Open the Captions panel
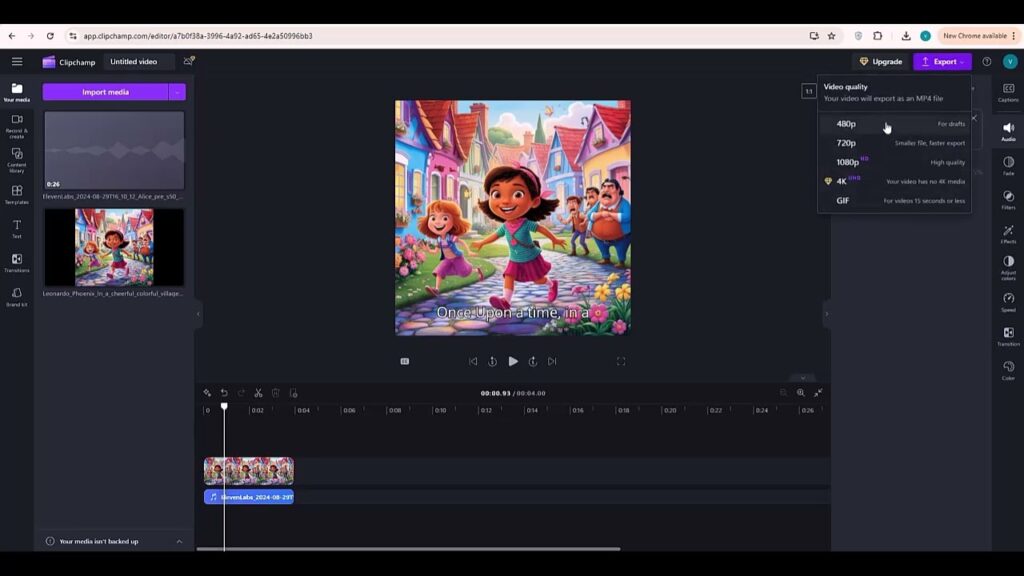 tap(1008, 93)
